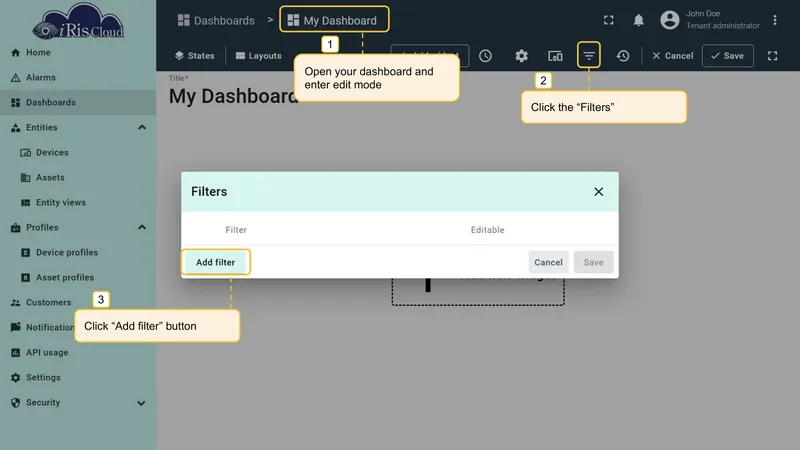The width and height of the screenshot is (800, 450).
Task: Edit the My Dashboard title field
Action: (x=234, y=96)
